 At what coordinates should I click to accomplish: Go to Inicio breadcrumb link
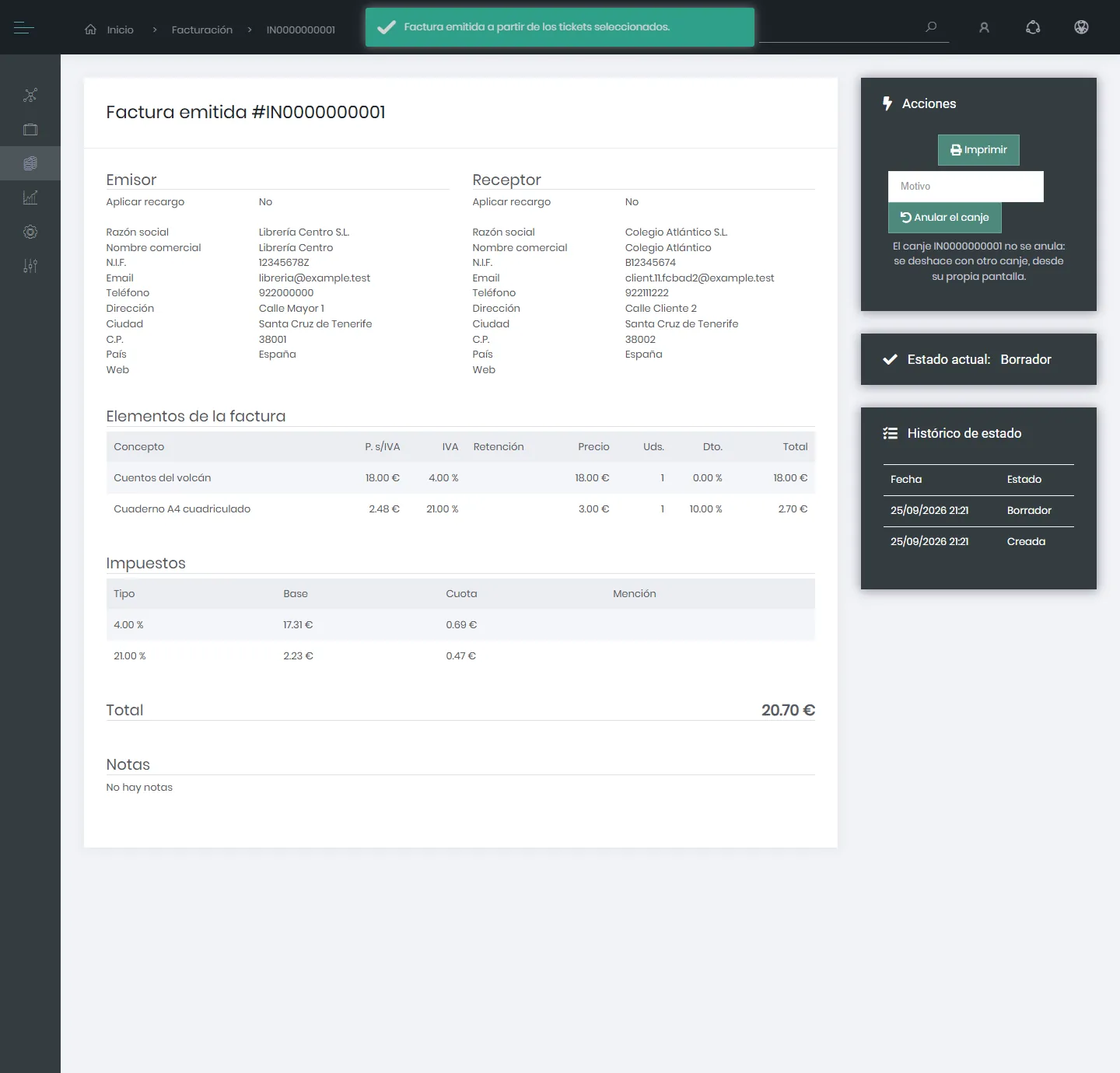point(121,30)
